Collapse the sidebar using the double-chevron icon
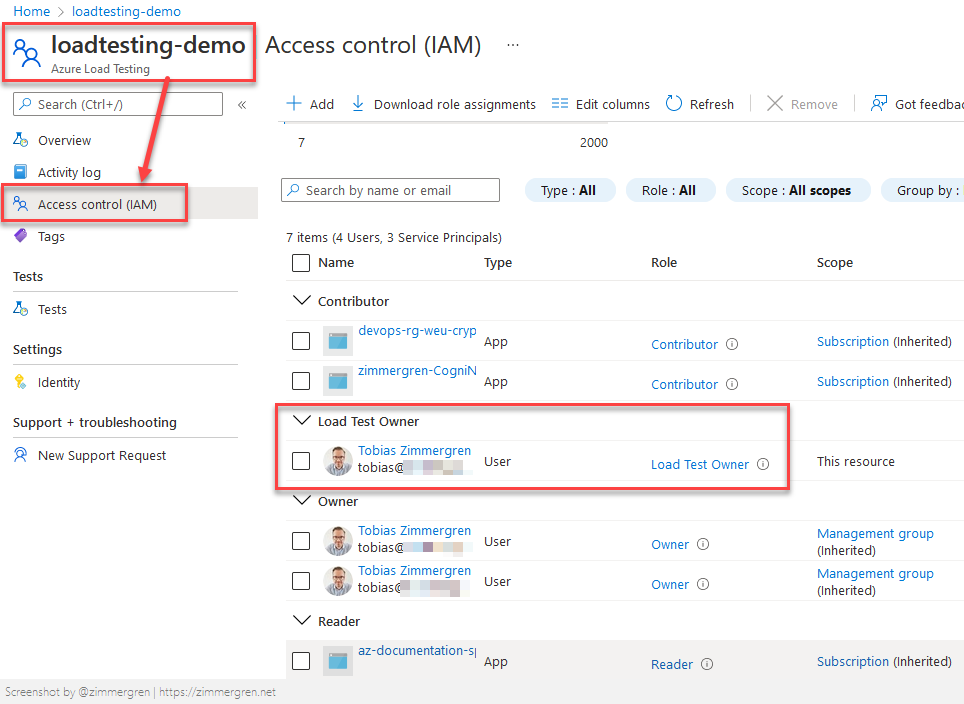Image resolution: width=964 pixels, height=704 pixels. pos(243,103)
